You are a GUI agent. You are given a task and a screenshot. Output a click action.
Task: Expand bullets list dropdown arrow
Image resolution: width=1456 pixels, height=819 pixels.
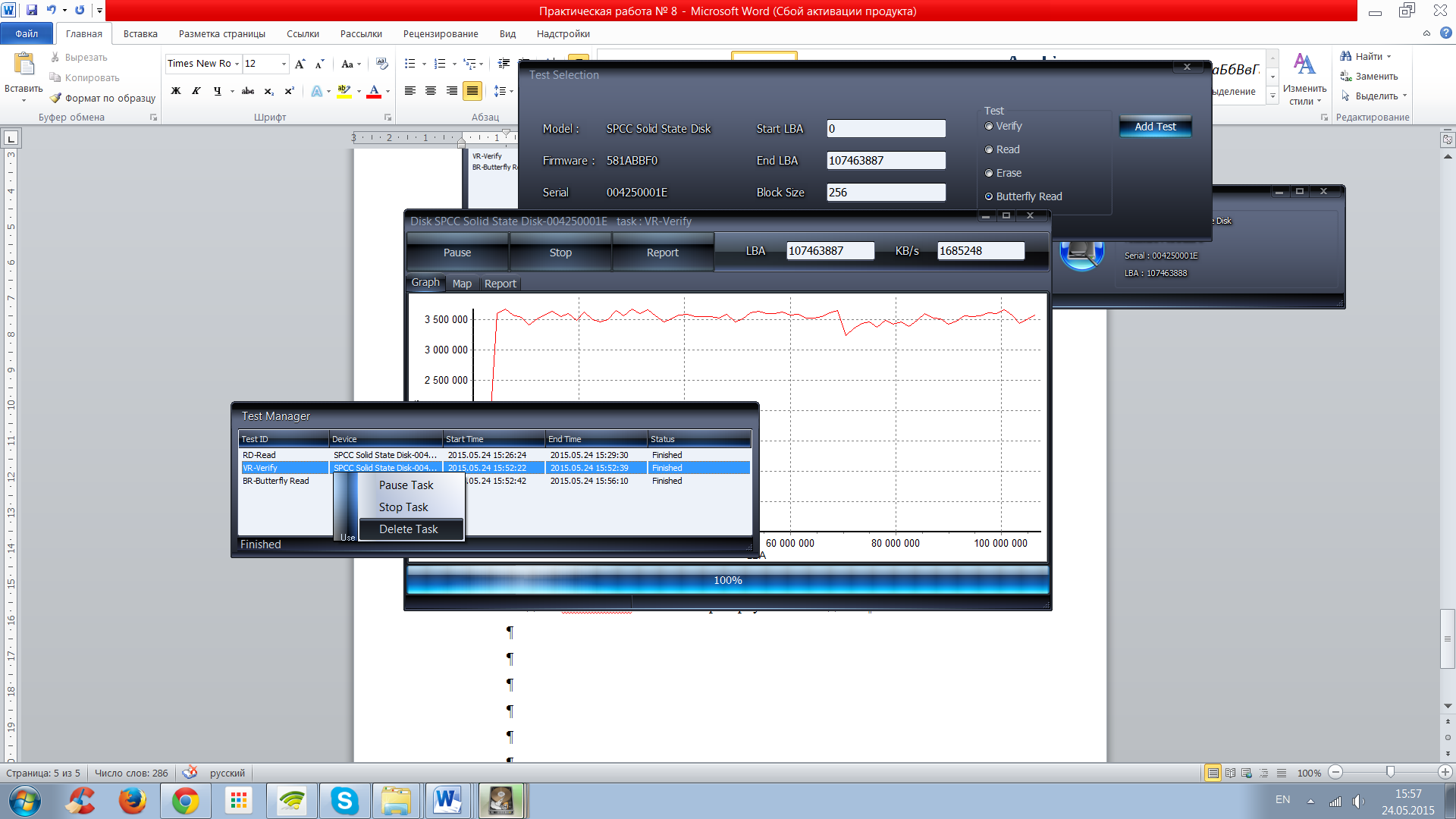click(x=424, y=64)
